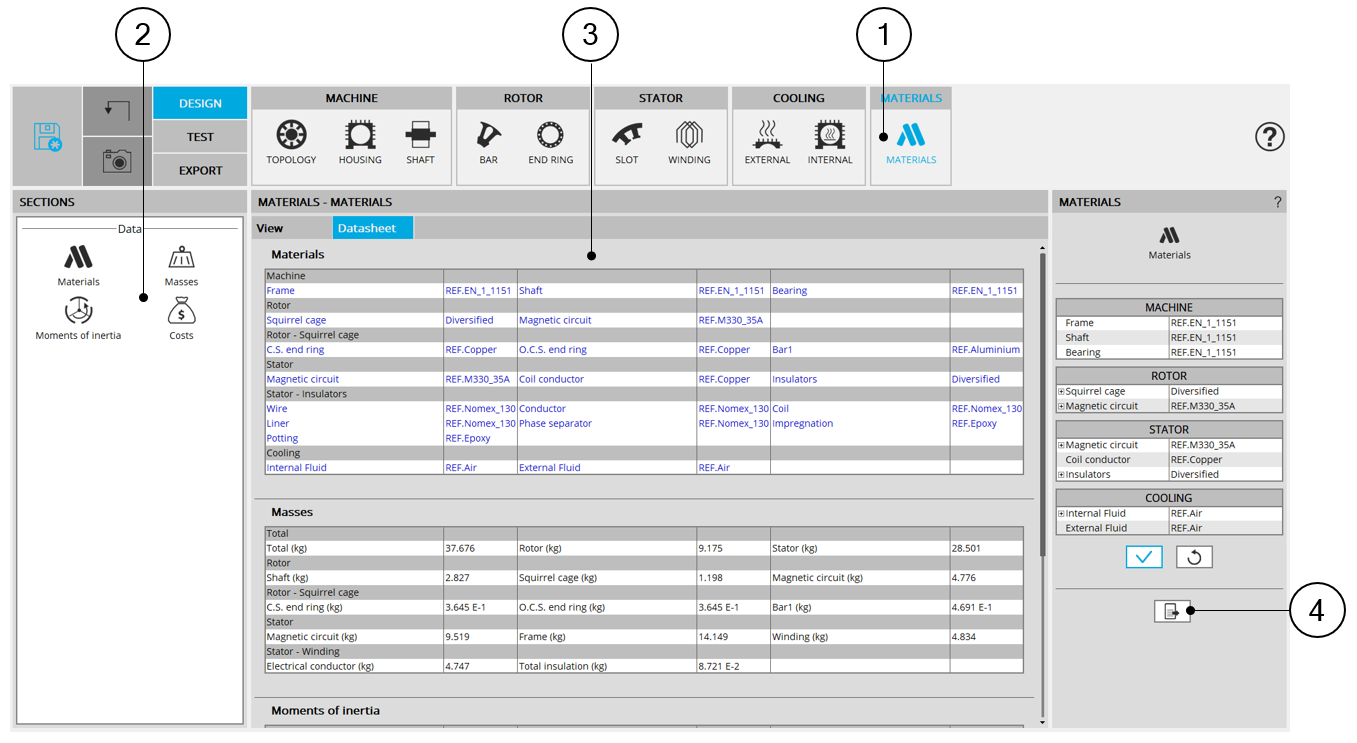Select the External cooling icon
1357x743 pixels.
(x=767, y=136)
